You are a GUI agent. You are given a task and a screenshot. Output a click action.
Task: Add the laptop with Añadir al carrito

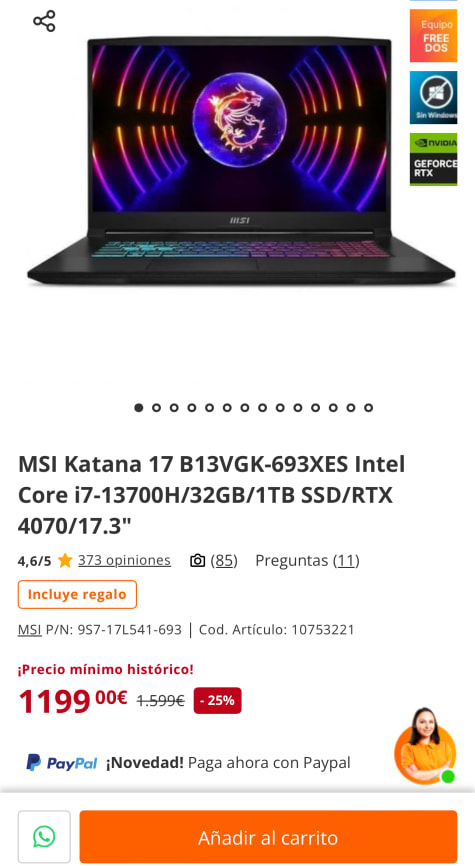point(268,837)
